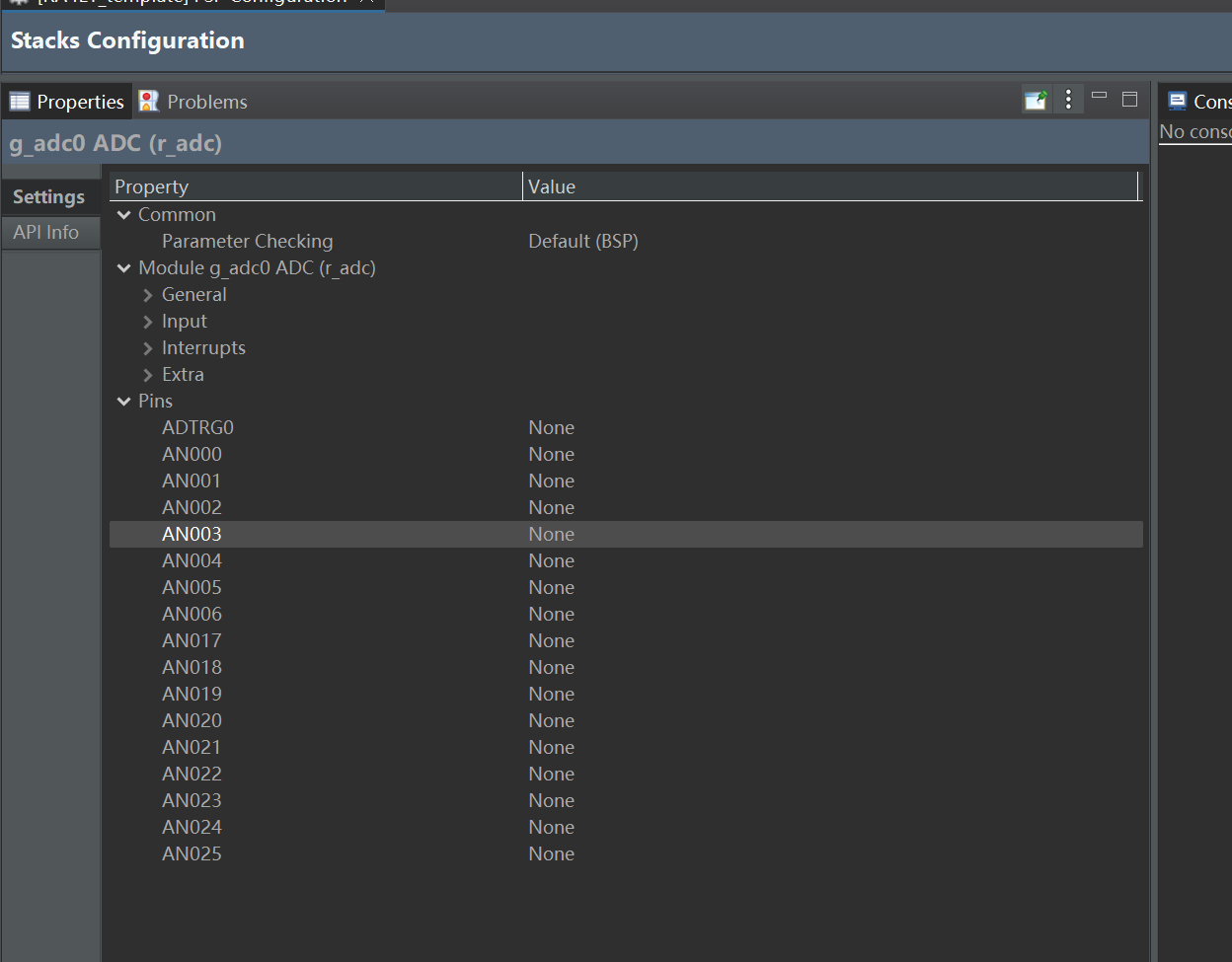The image size is (1232, 962).
Task: Click the Parameter Checking value Default (BSP)
Action: pyautogui.click(x=583, y=242)
